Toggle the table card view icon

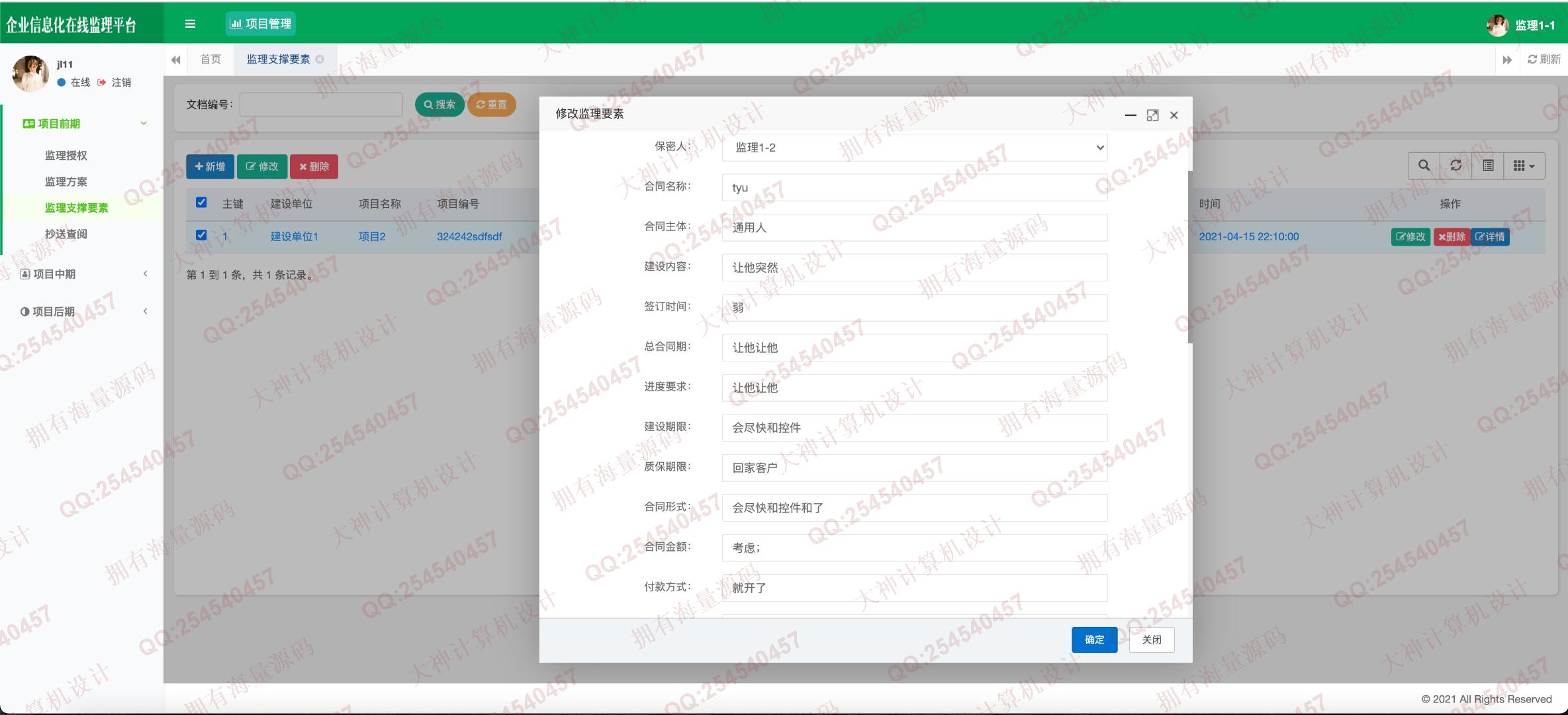1488,166
